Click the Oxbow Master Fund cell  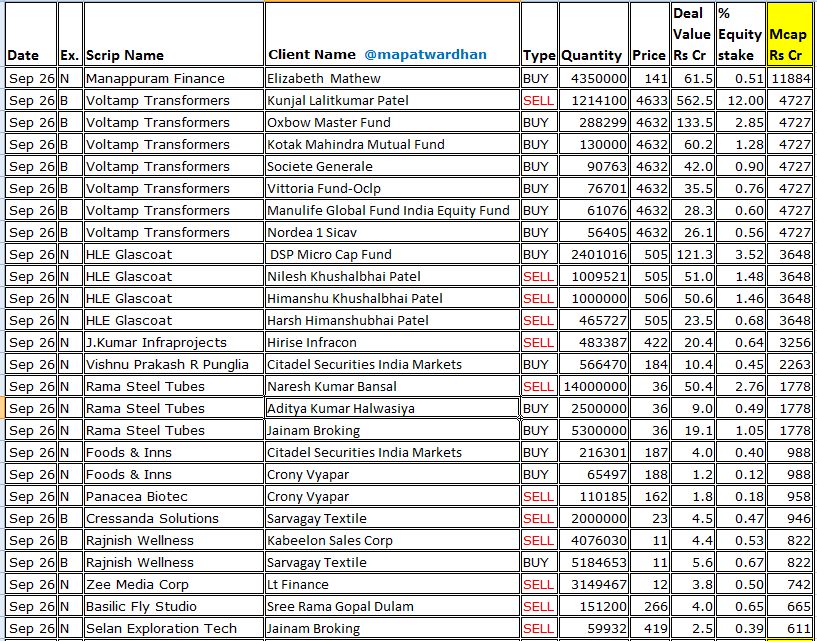[x=392, y=122]
